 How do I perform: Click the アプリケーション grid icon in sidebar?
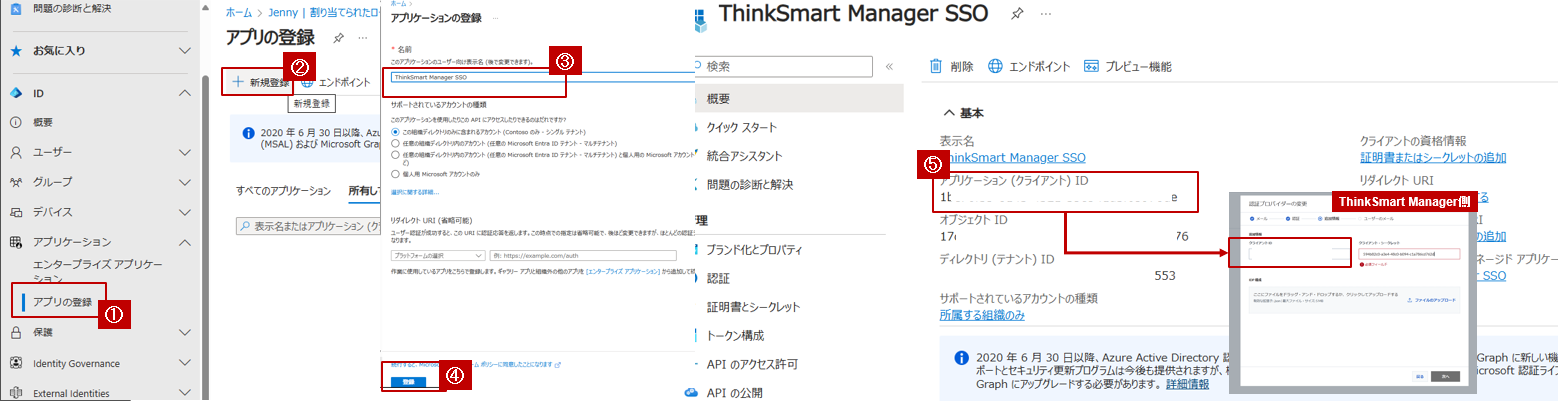click(x=16, y=242)
